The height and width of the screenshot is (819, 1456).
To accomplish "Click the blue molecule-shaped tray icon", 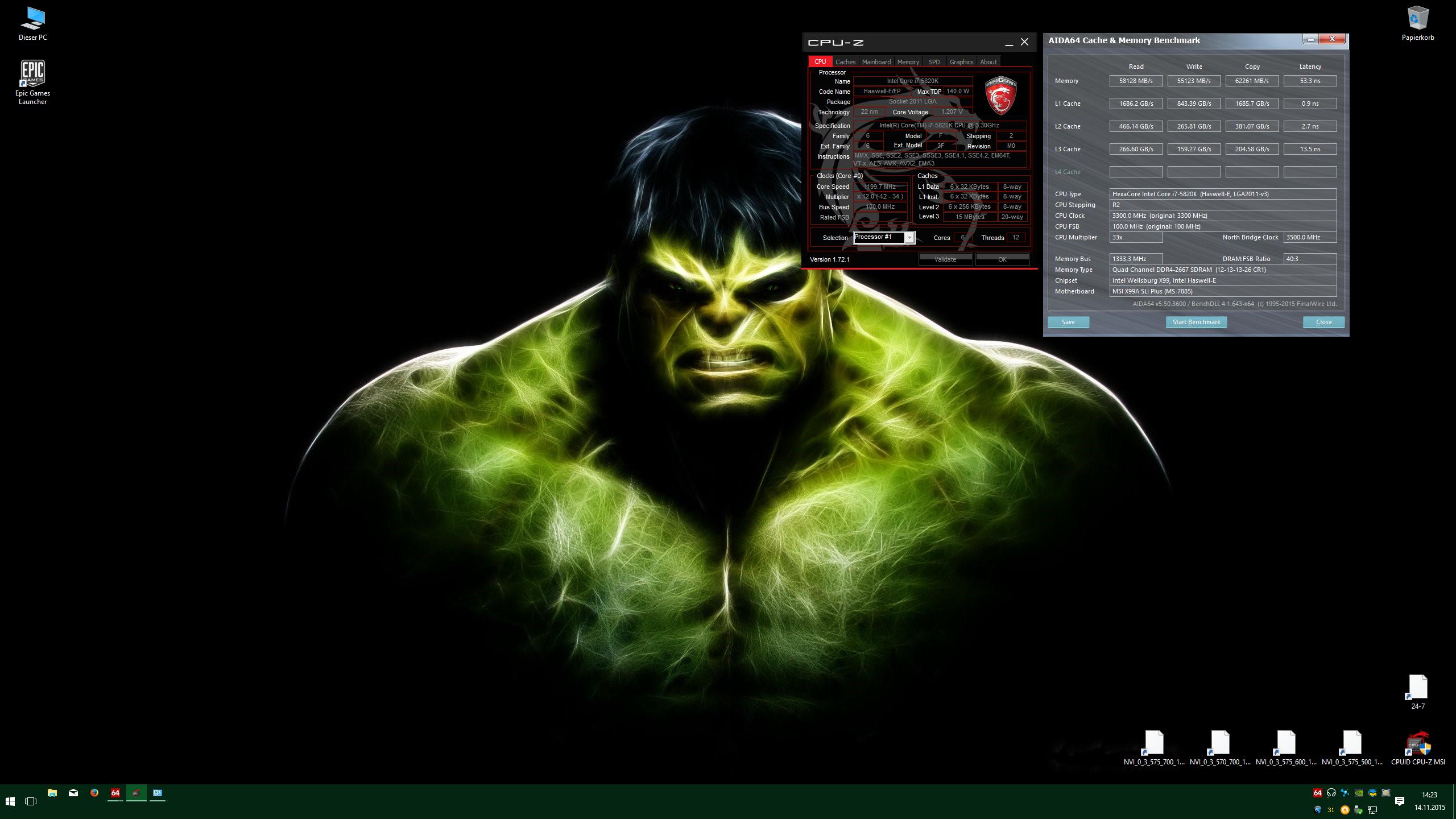I will click(x=1345, y=793).
